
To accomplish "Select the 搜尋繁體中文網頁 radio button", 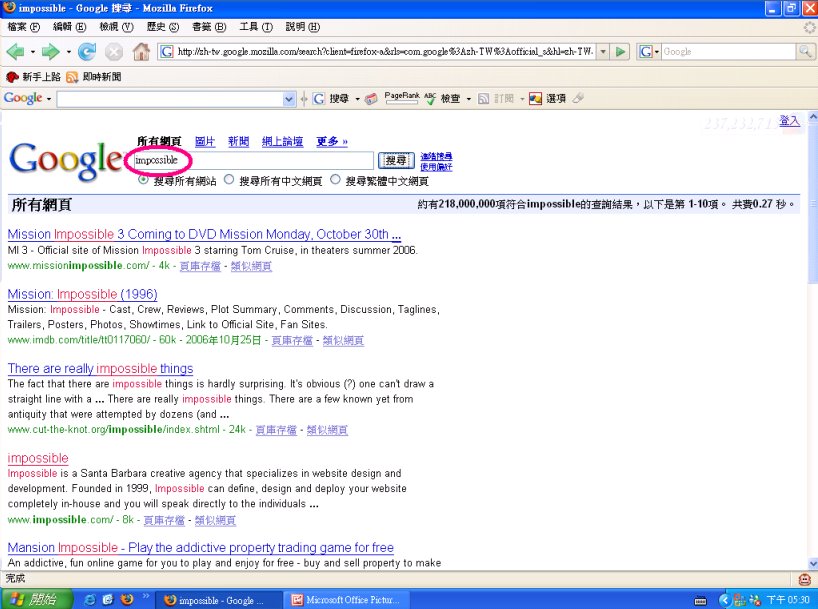I will 335,180.
